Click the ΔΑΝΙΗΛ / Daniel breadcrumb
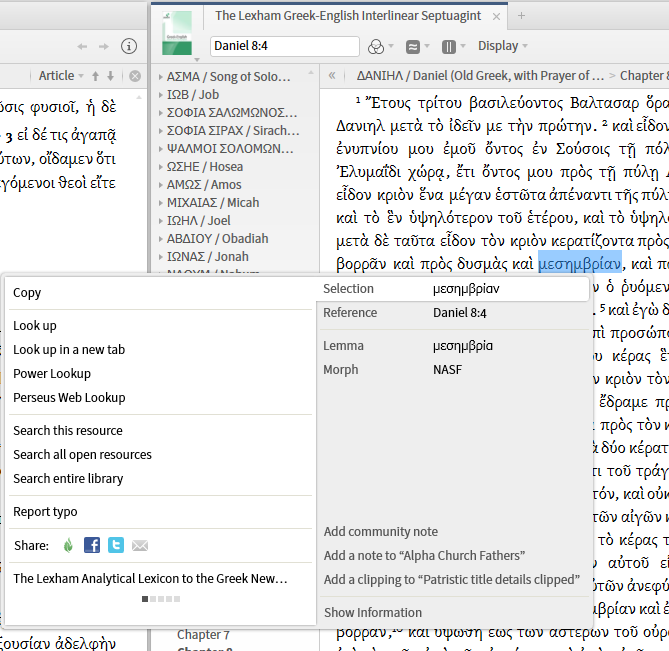 coord(480,76)
